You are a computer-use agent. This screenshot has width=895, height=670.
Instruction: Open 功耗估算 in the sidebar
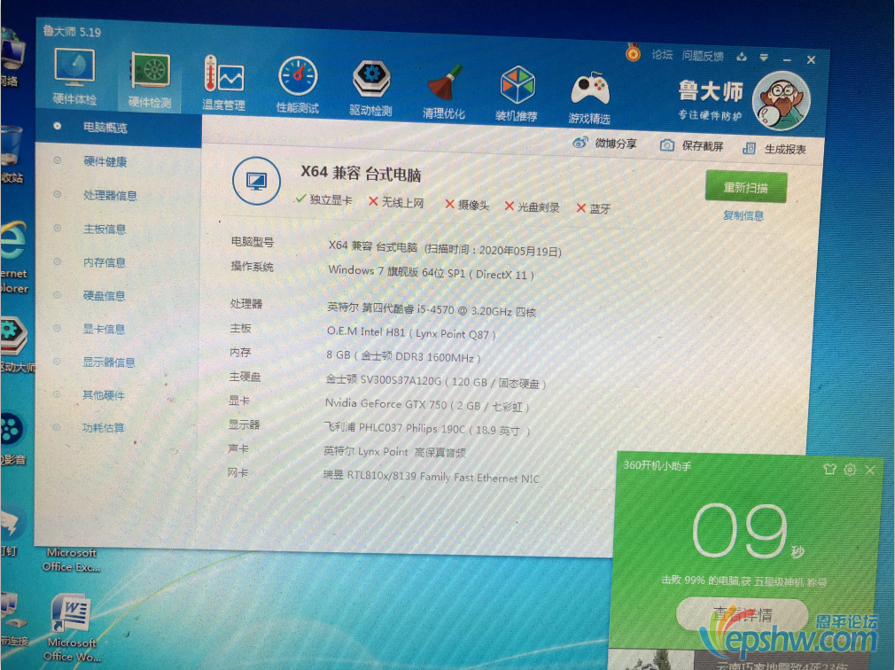pyautogui.click(x=103, y=427)
